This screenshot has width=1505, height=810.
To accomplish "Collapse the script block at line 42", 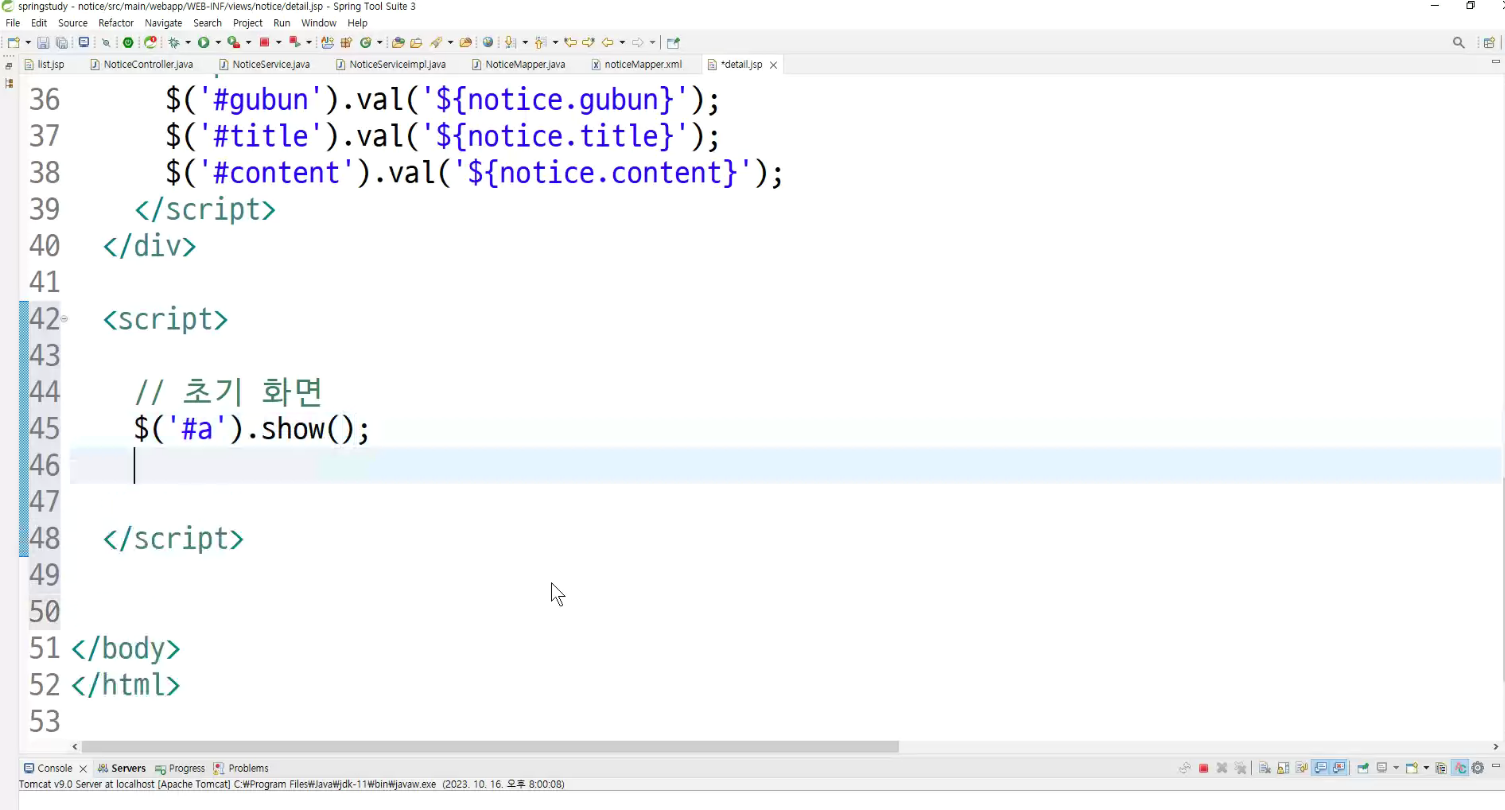I will (64, 319).
